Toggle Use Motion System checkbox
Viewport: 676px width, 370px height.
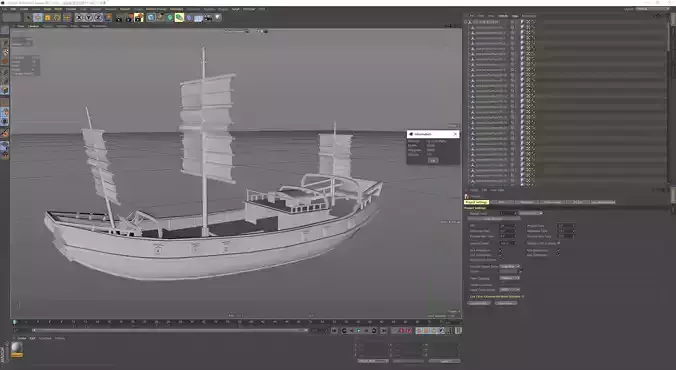pyautogui.click(x=501, y=260)
